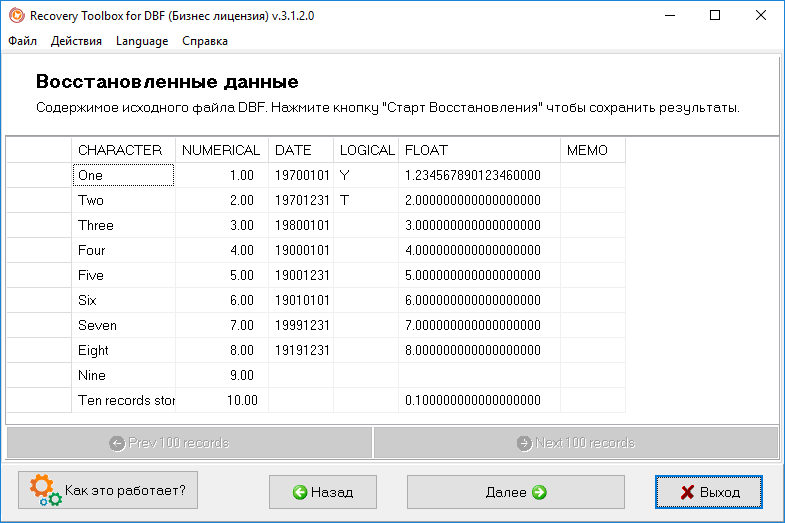Open the Действия menu

click(76, 41)
